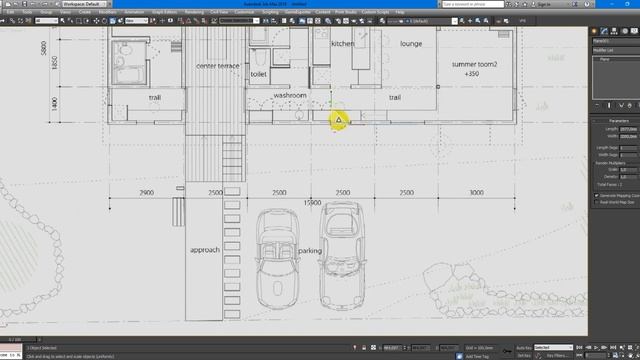This screenshot has height=360, width=640.
Task: Click the Width spinner field
Action: (628, 136)
